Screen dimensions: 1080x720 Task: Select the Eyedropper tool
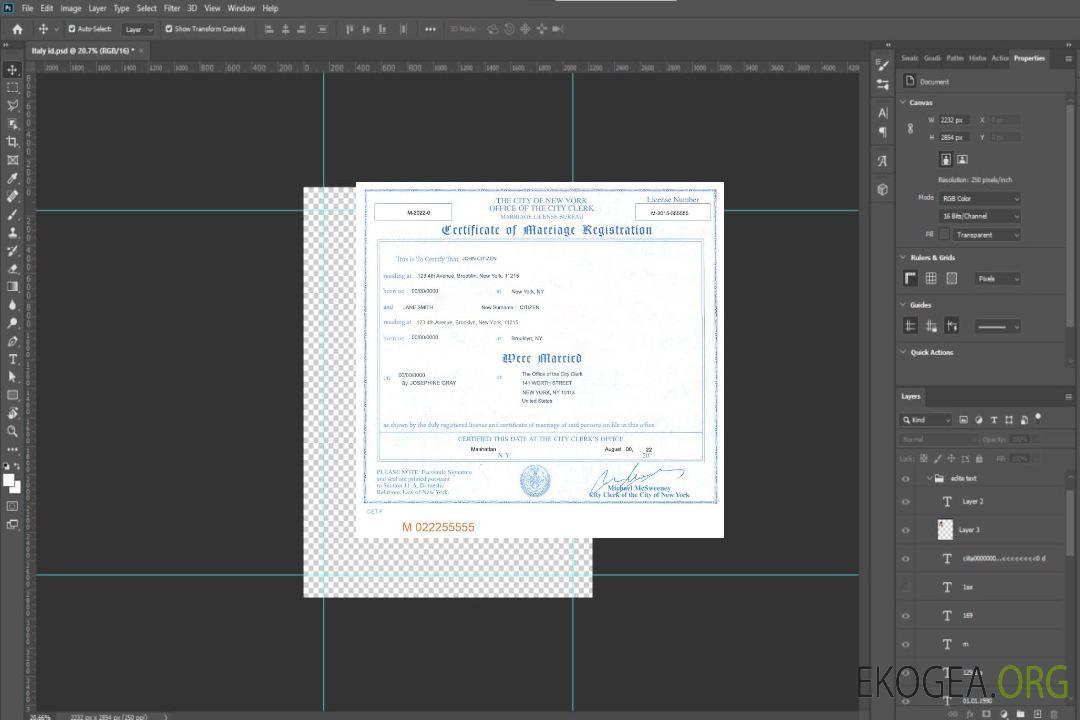(x=12, y=178)
